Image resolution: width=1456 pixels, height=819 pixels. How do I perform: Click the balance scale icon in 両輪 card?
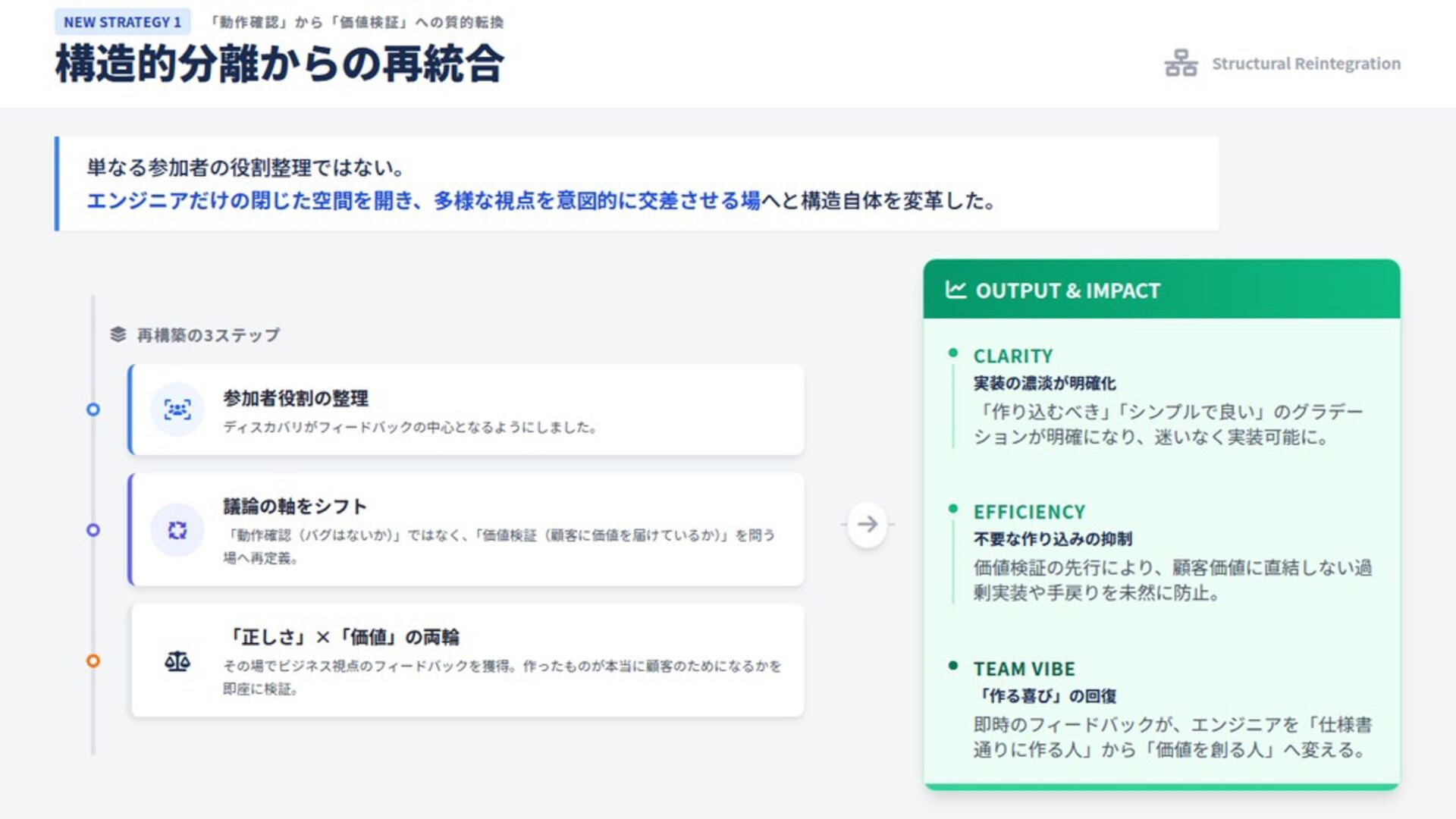[x=177, y=661]
